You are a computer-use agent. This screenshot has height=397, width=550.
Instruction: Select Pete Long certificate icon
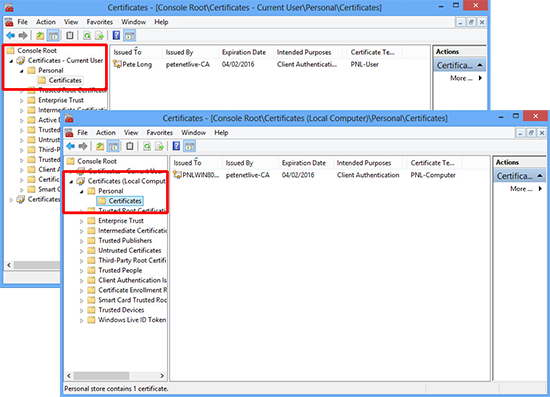click(117, 64)
